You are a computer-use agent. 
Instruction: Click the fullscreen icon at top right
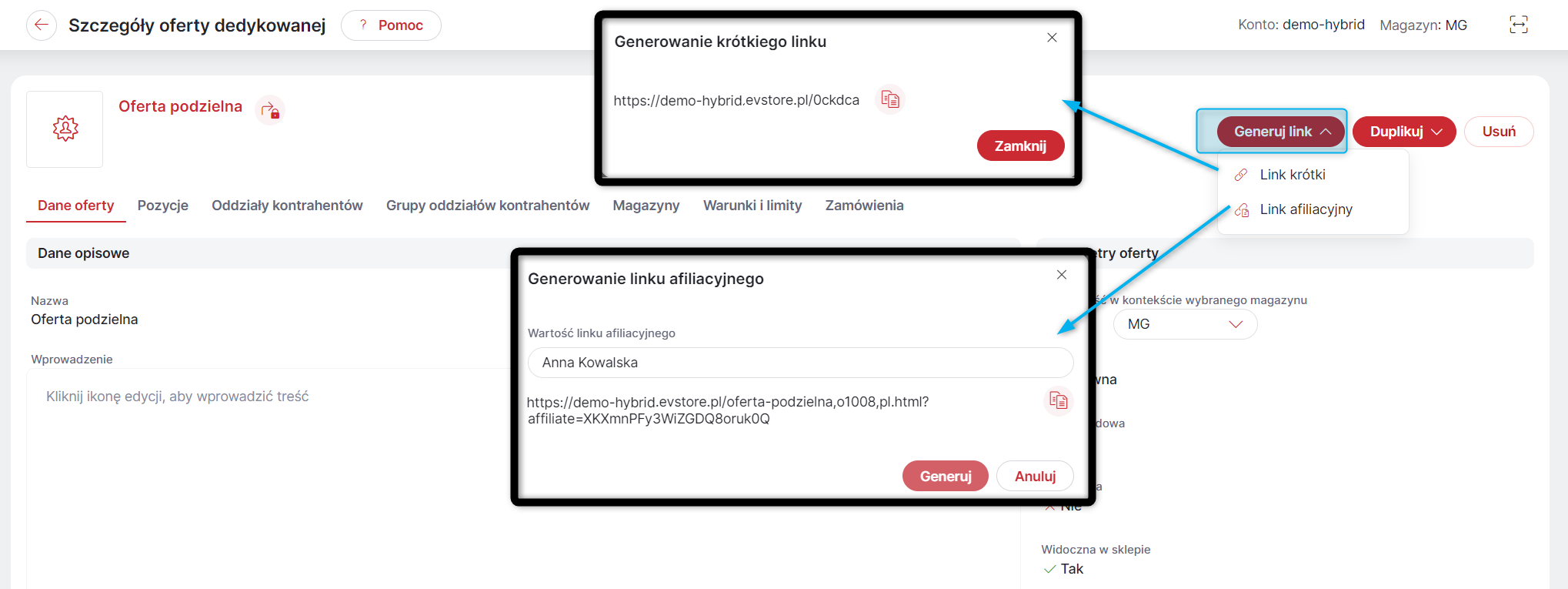[x=1519, y=25]
